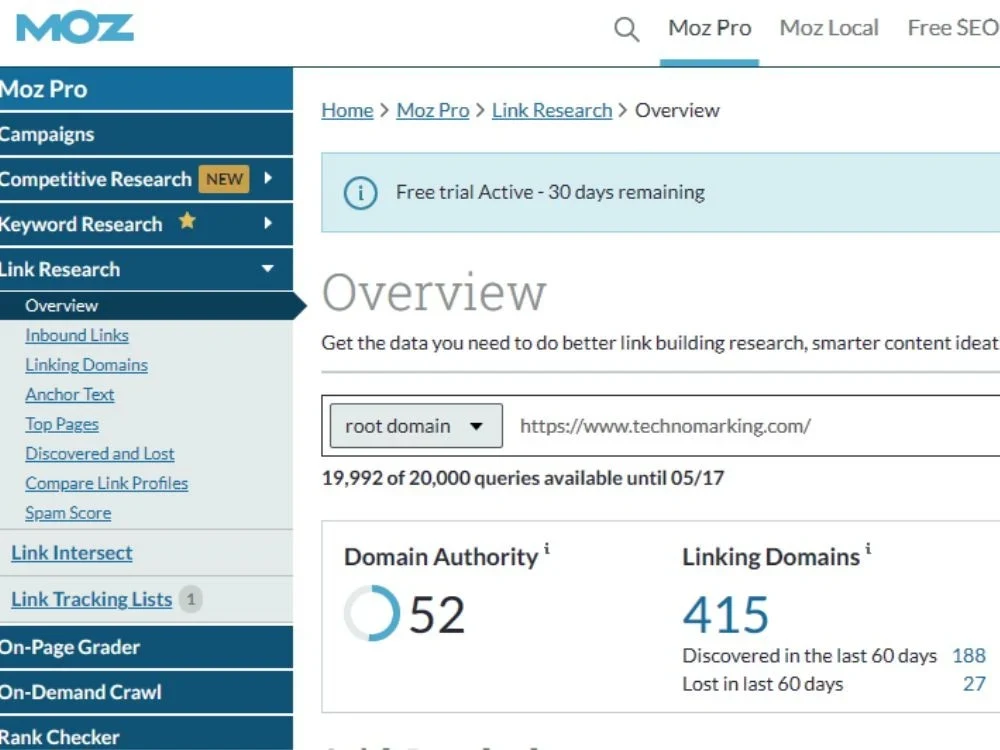Collapse Link Research section arrow

pos(268,268)
